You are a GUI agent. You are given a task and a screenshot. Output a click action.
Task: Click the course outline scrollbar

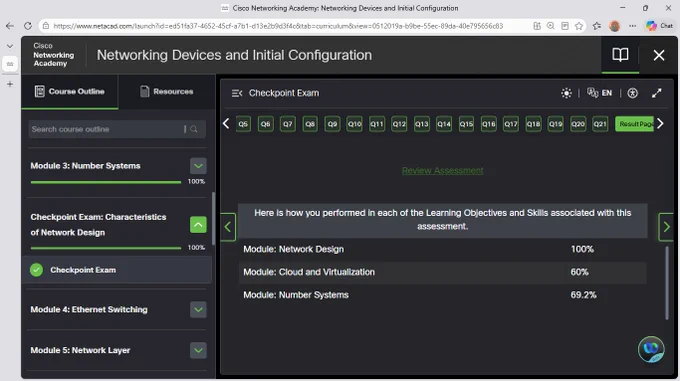tap(213, 219)
